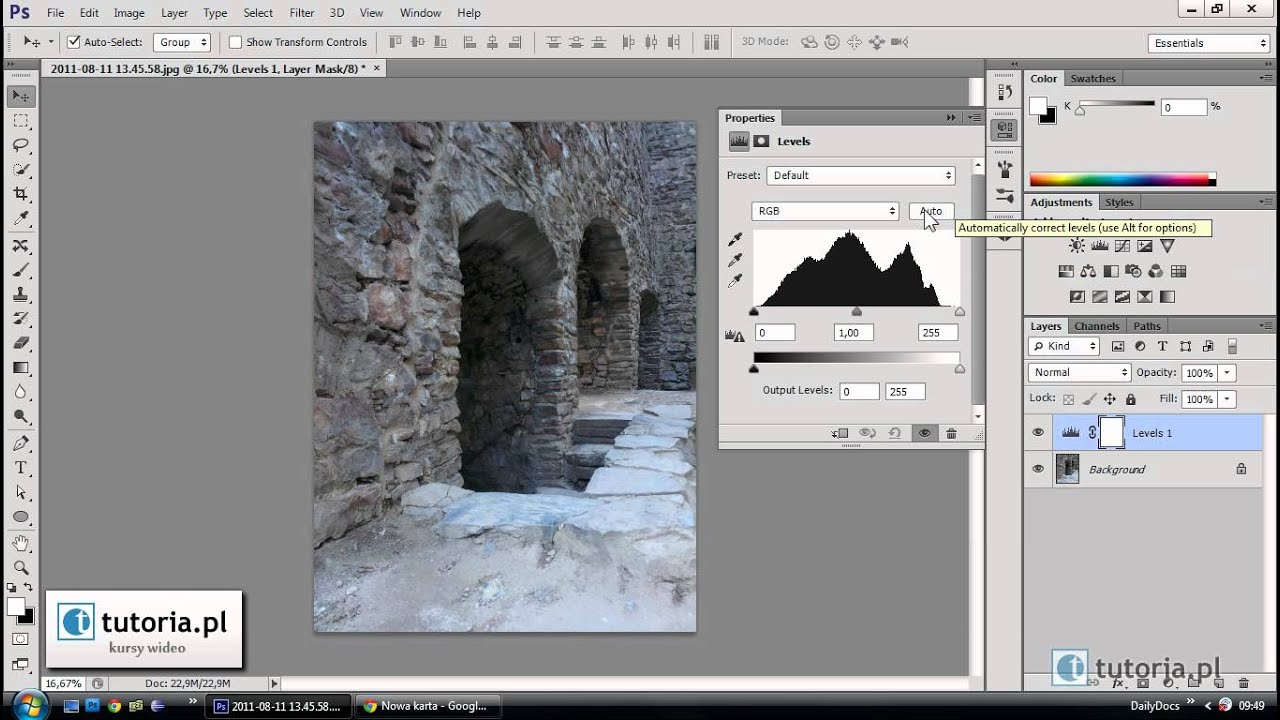The height and width of the screenshot is (720, 1280).
Task: Select the Rectangular Marquee tool
Action: [21, 121]
